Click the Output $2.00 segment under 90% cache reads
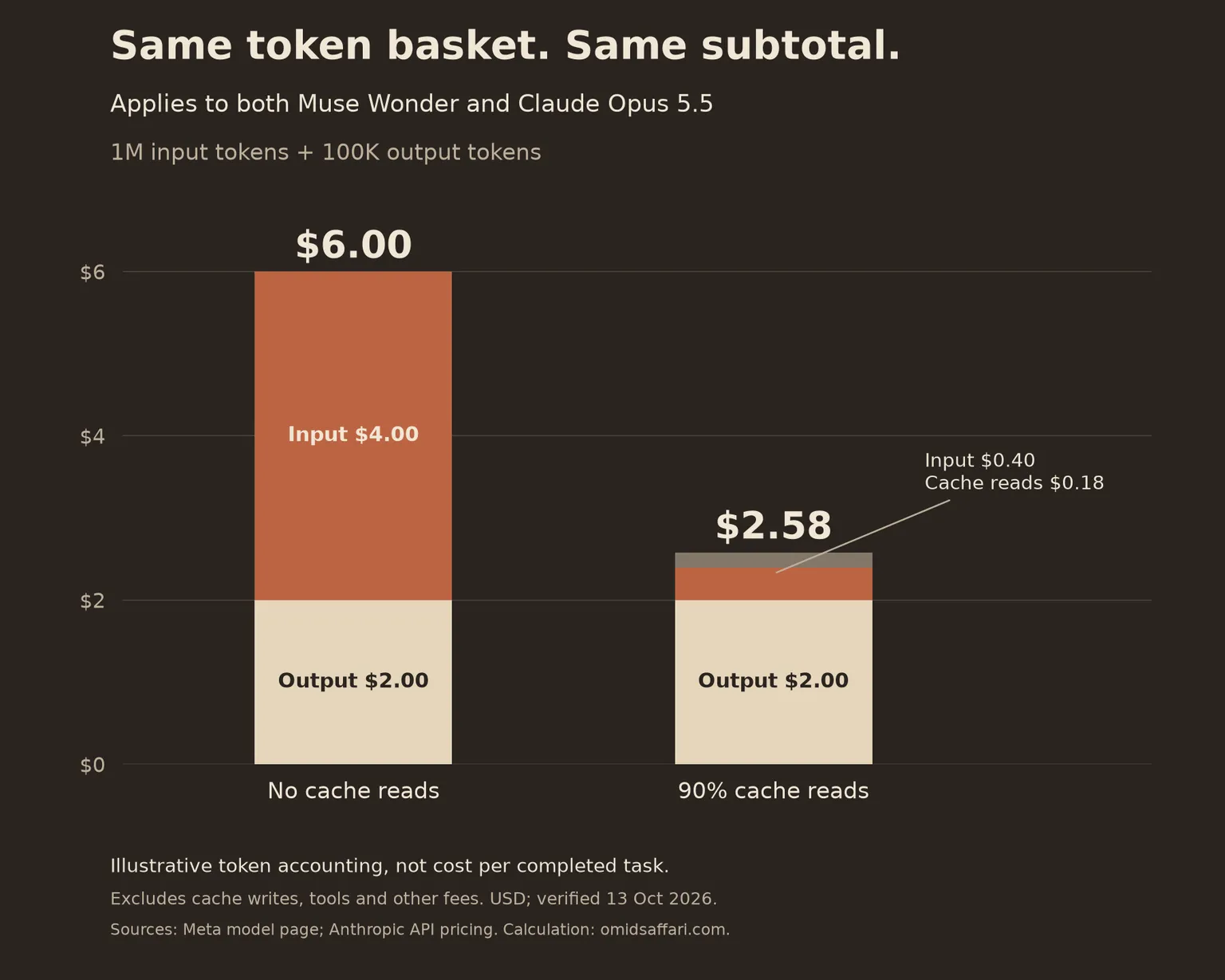Image resolution: width=1225 pixels, height=980 pixels. [x=774, y=682]
